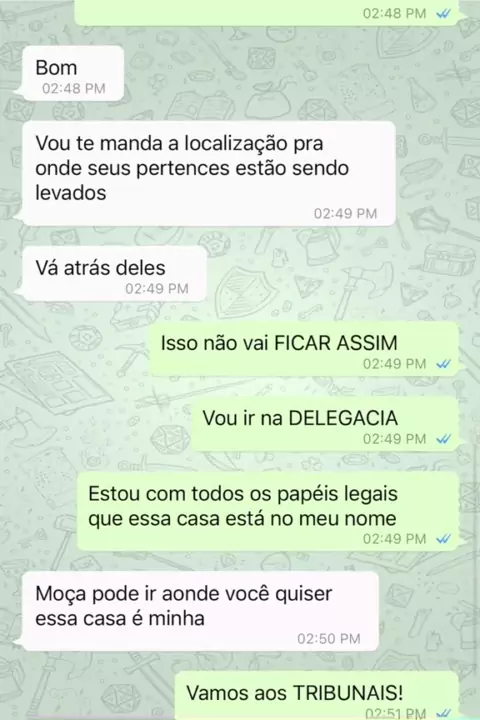Tap the 'Bom' message bubble
The image size is (480, 720).
73,73
